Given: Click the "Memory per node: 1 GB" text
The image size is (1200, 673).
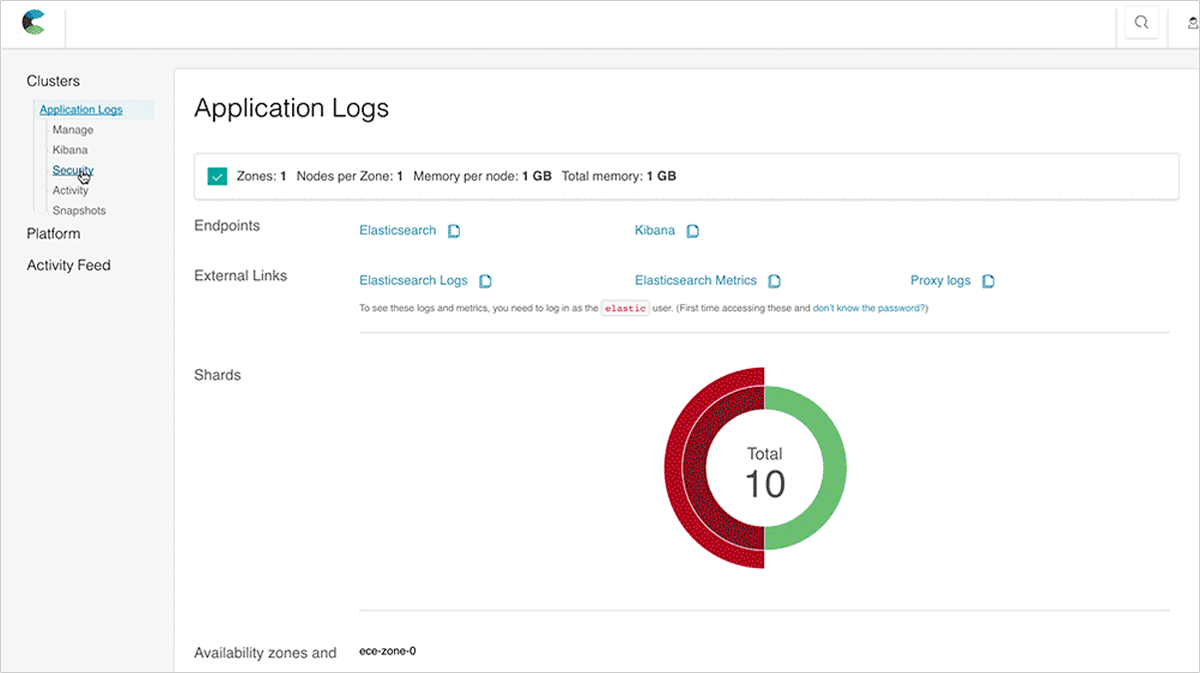Looking at the screenshot, I should [x=482, y=176].
